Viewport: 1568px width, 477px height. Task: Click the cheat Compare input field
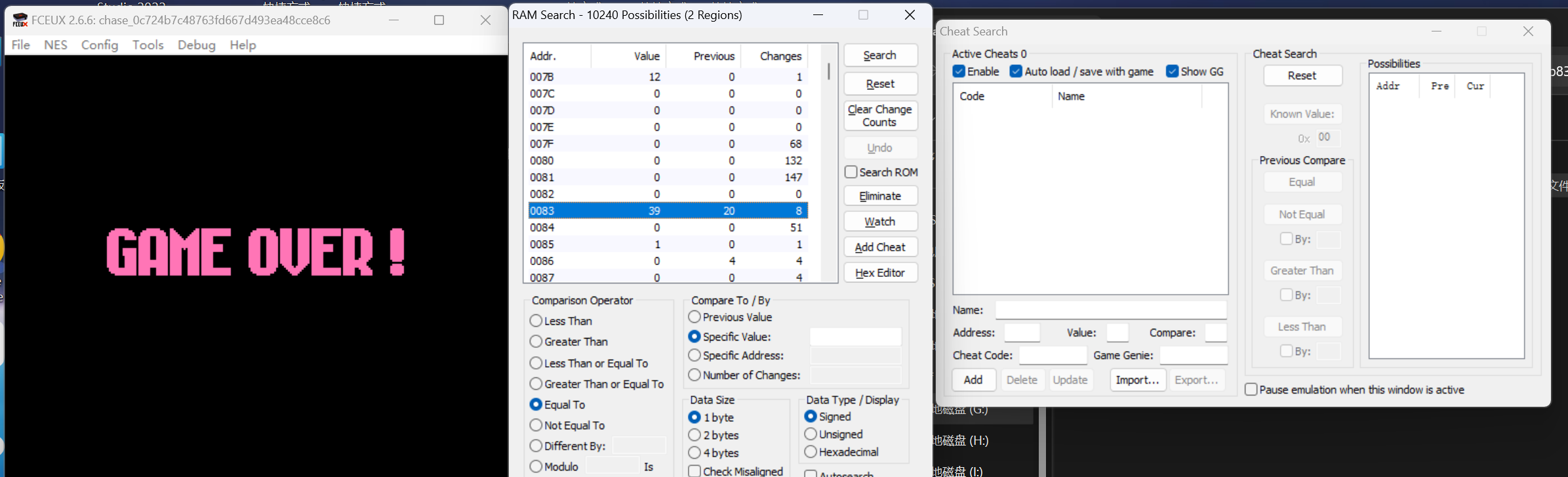tap(1216, 333)
